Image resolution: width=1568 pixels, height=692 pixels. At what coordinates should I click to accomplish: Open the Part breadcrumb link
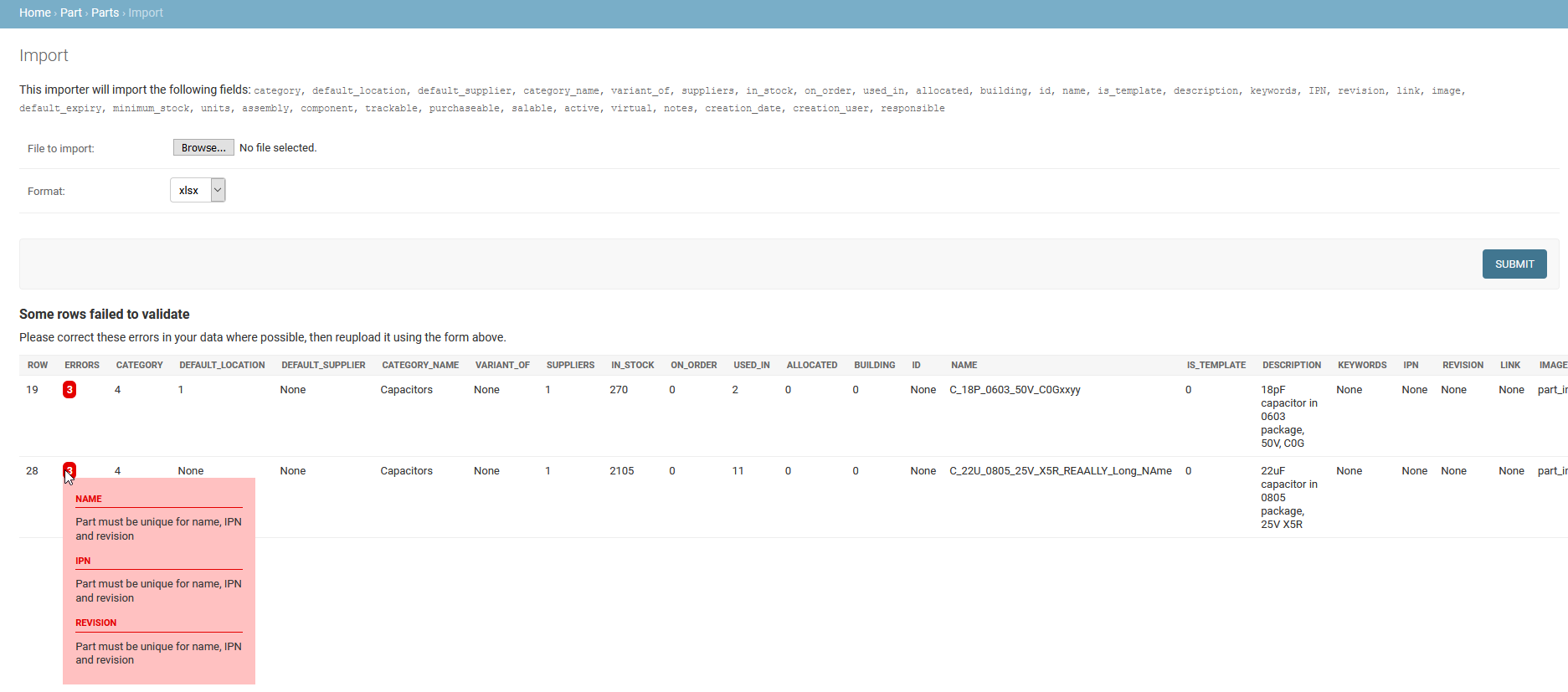tap(71, 13)
